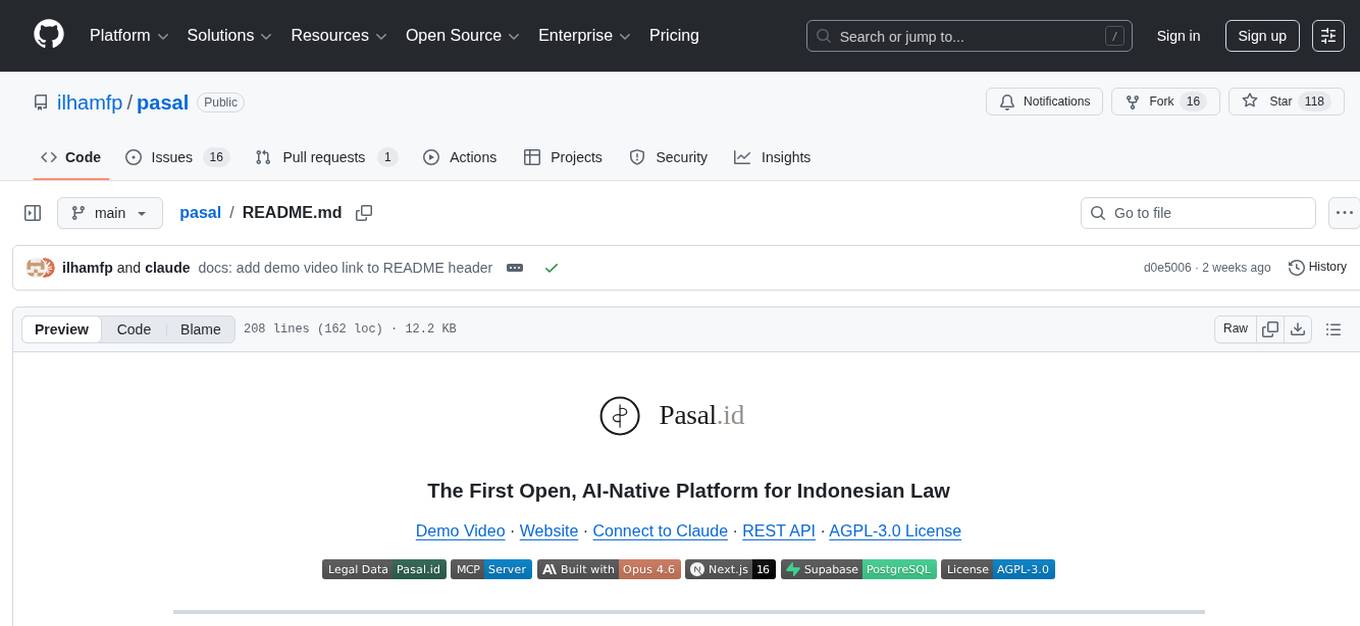Download the raw README file

tap(1298, 328)
